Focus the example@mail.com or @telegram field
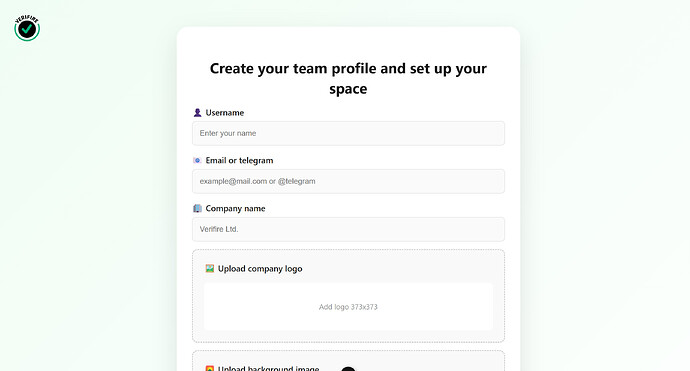The image size is (690, 371). [349, 181]
